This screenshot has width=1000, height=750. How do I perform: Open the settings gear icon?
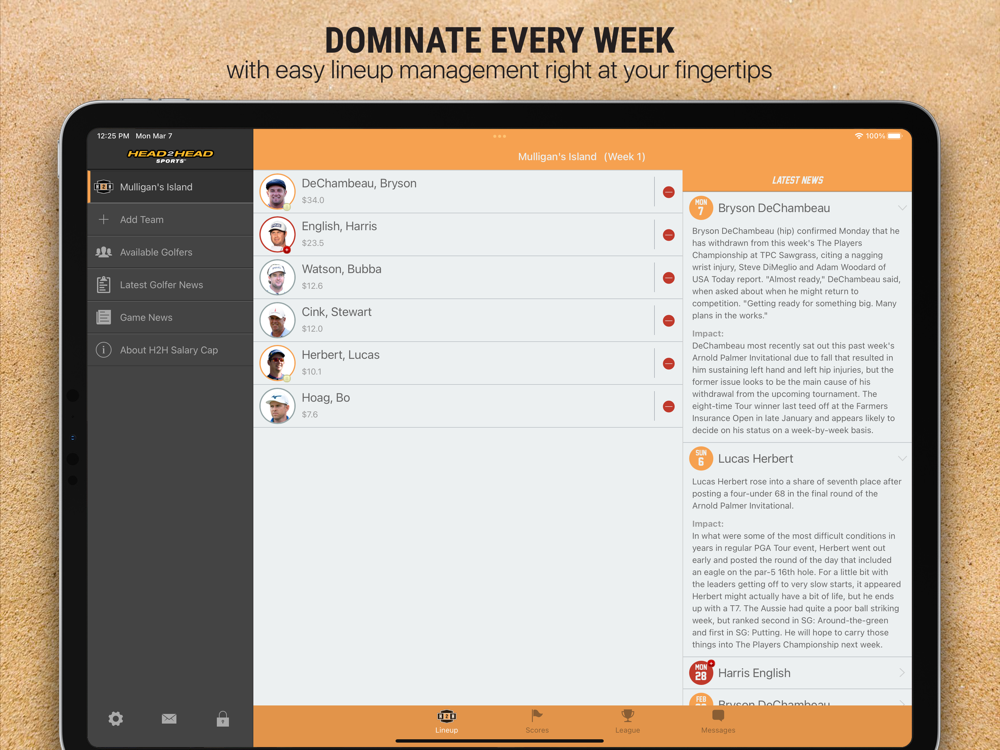[115, 719]
